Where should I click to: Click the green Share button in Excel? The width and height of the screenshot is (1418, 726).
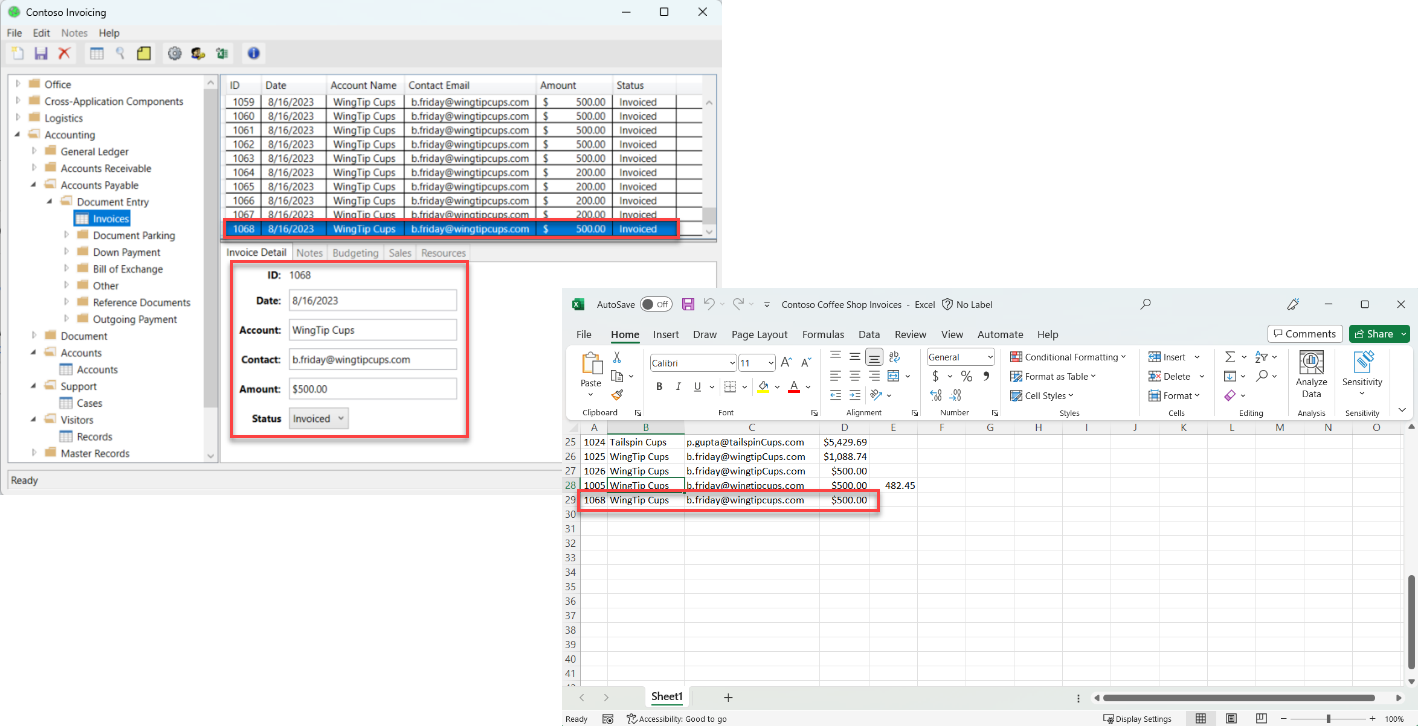point(1379,334)
